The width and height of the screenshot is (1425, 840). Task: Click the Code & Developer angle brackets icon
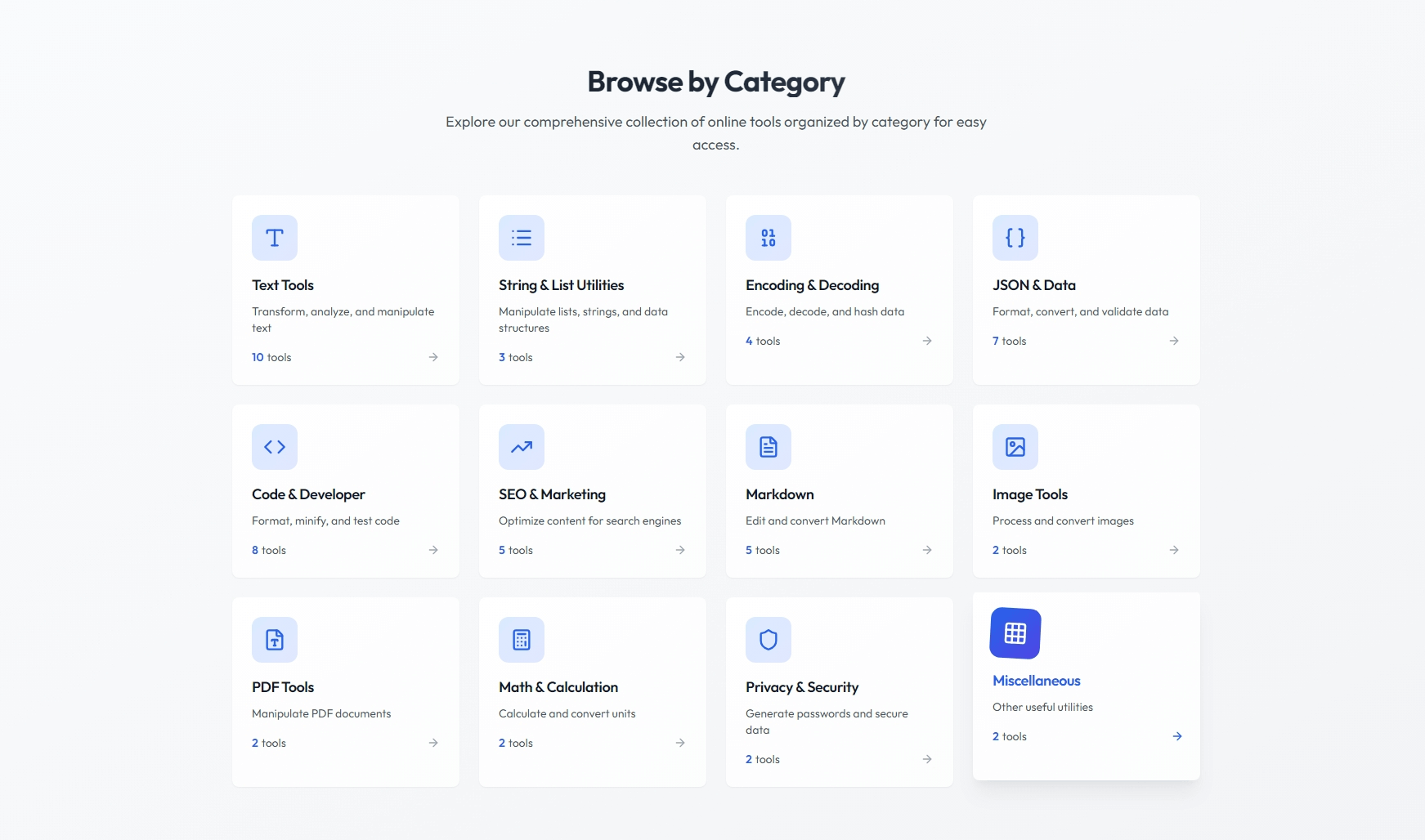275,447
